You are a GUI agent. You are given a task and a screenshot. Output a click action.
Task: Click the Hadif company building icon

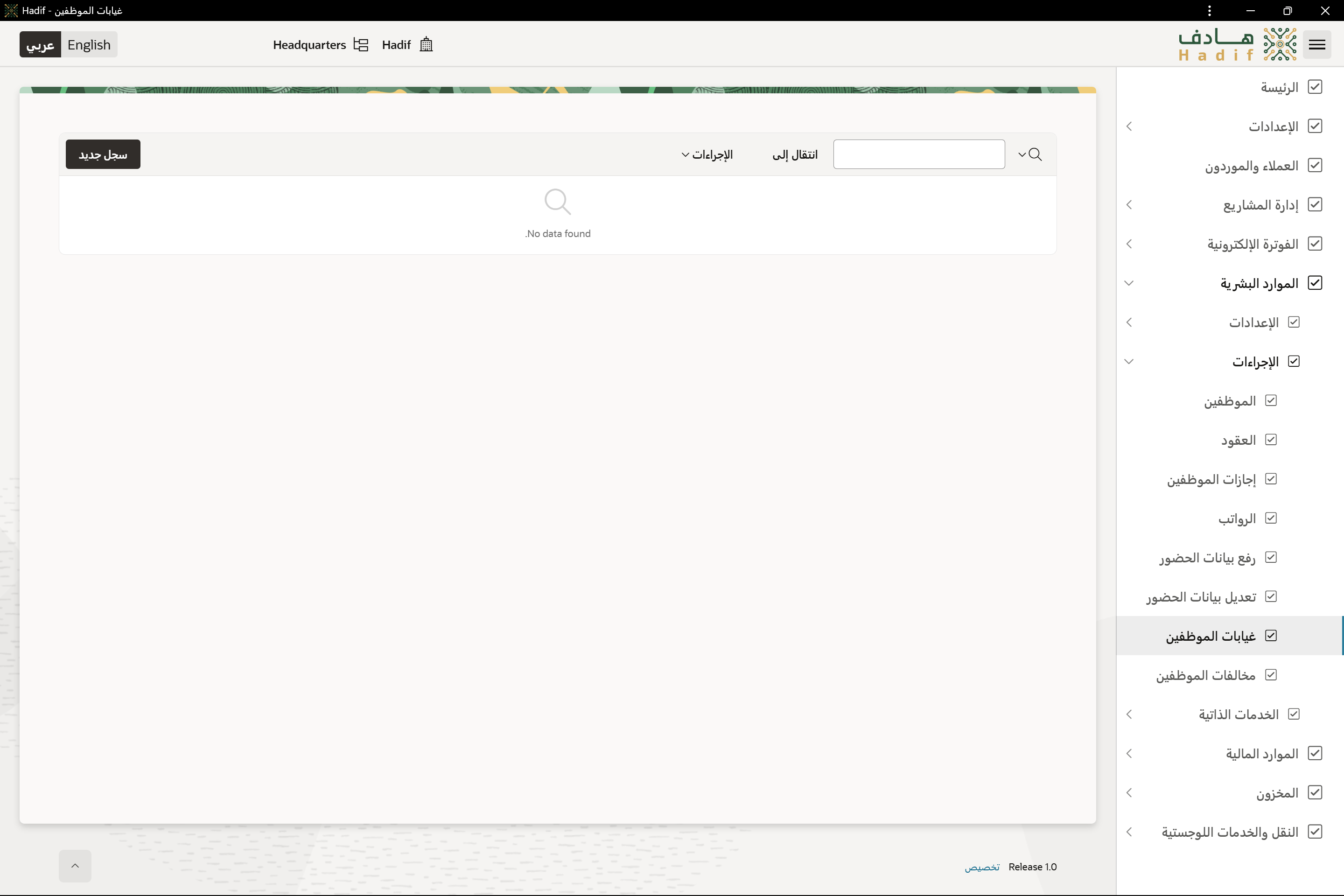pyautogui.click(x=426, y=45)
